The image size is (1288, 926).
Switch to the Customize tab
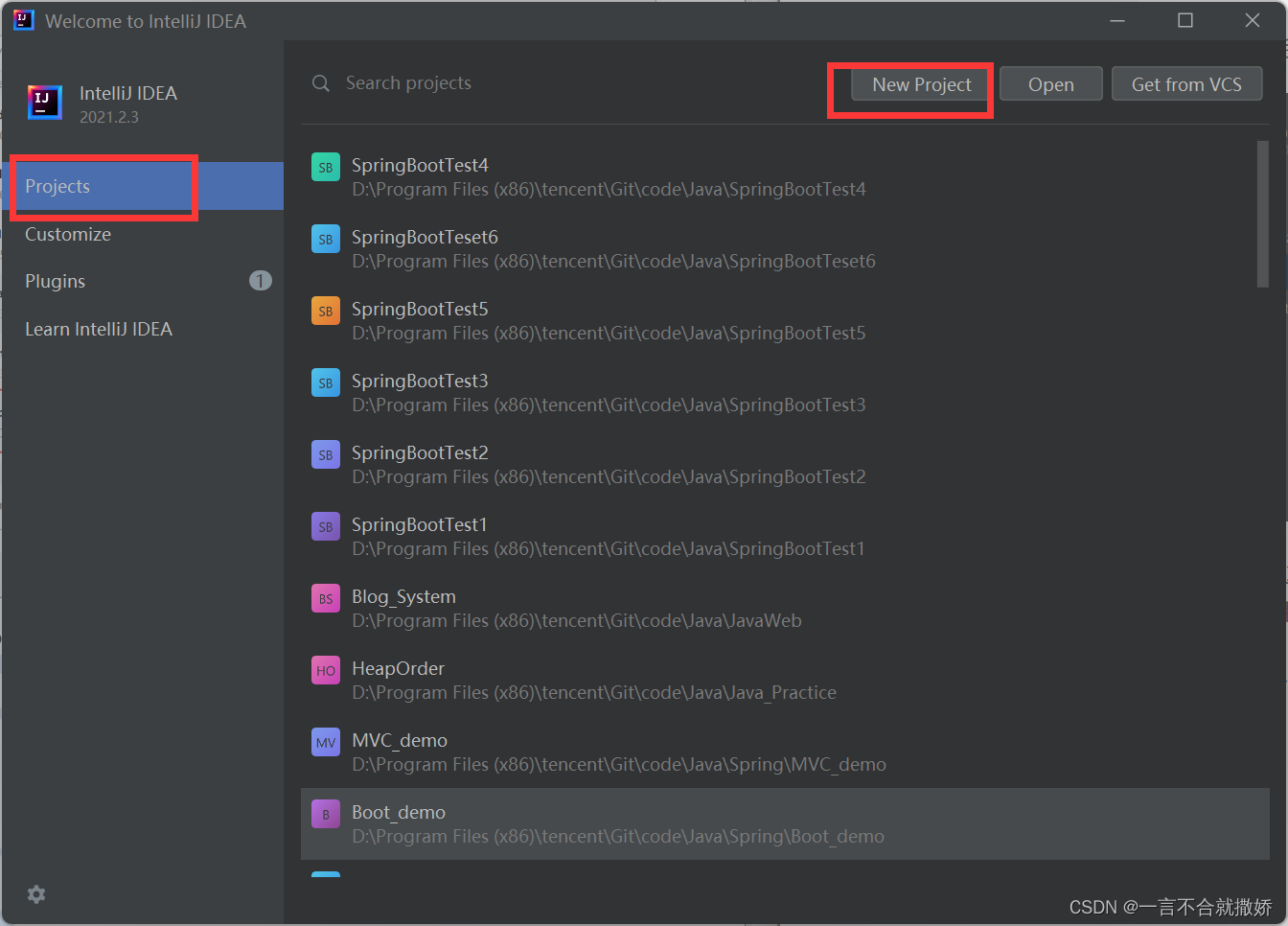pyautogui.click(x=143, y=234)
